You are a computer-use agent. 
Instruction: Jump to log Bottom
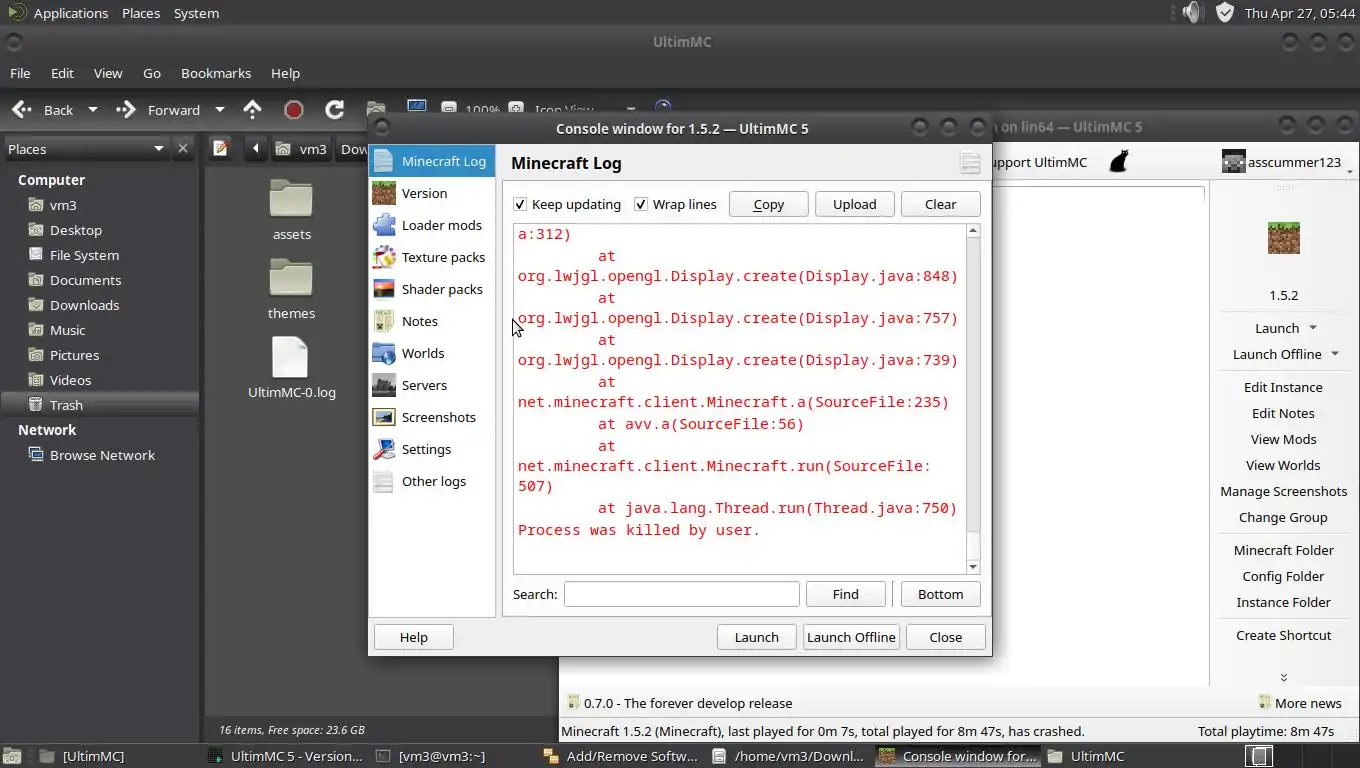[941, 594]
